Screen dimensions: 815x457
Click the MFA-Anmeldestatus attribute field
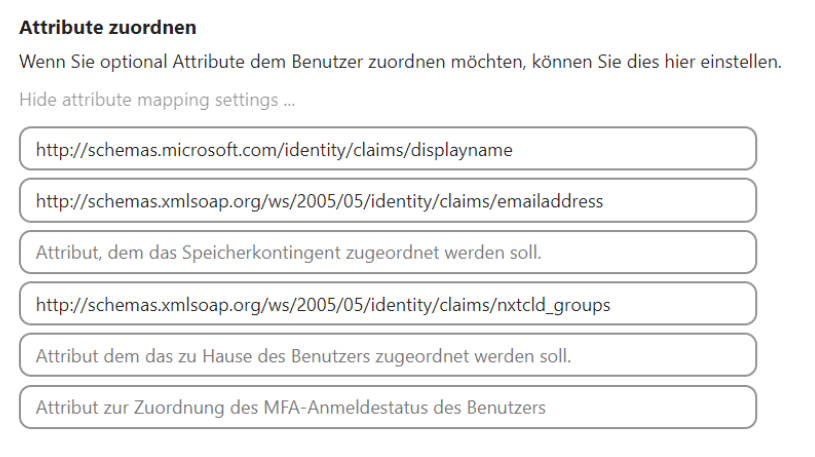tap(387, 408)
